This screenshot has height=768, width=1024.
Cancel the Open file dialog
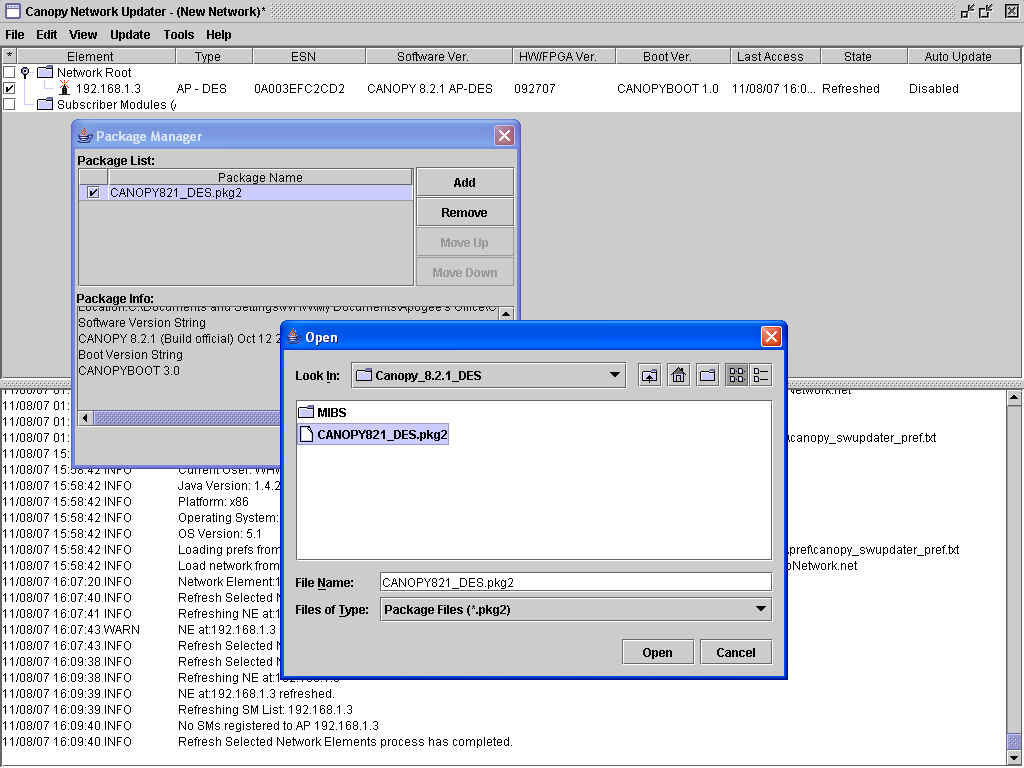tap(735, 652)
